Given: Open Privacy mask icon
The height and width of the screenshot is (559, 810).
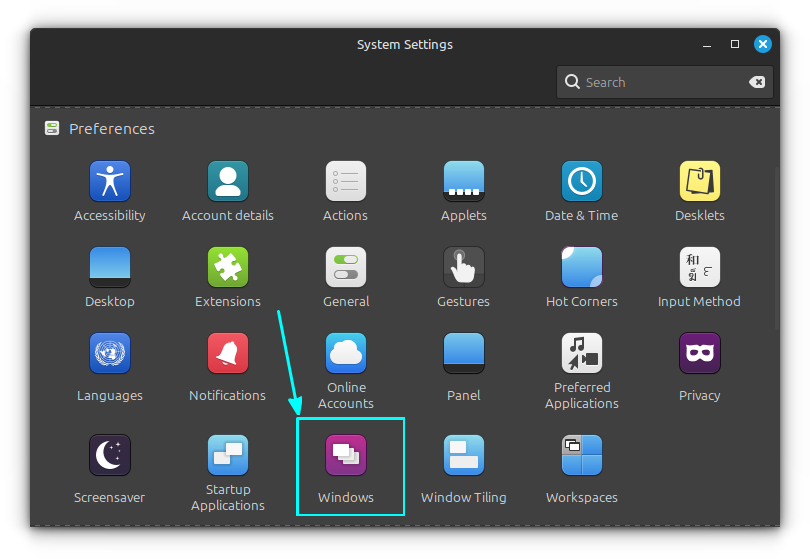Looking at the screenshot, I should [x=700, y=354].
